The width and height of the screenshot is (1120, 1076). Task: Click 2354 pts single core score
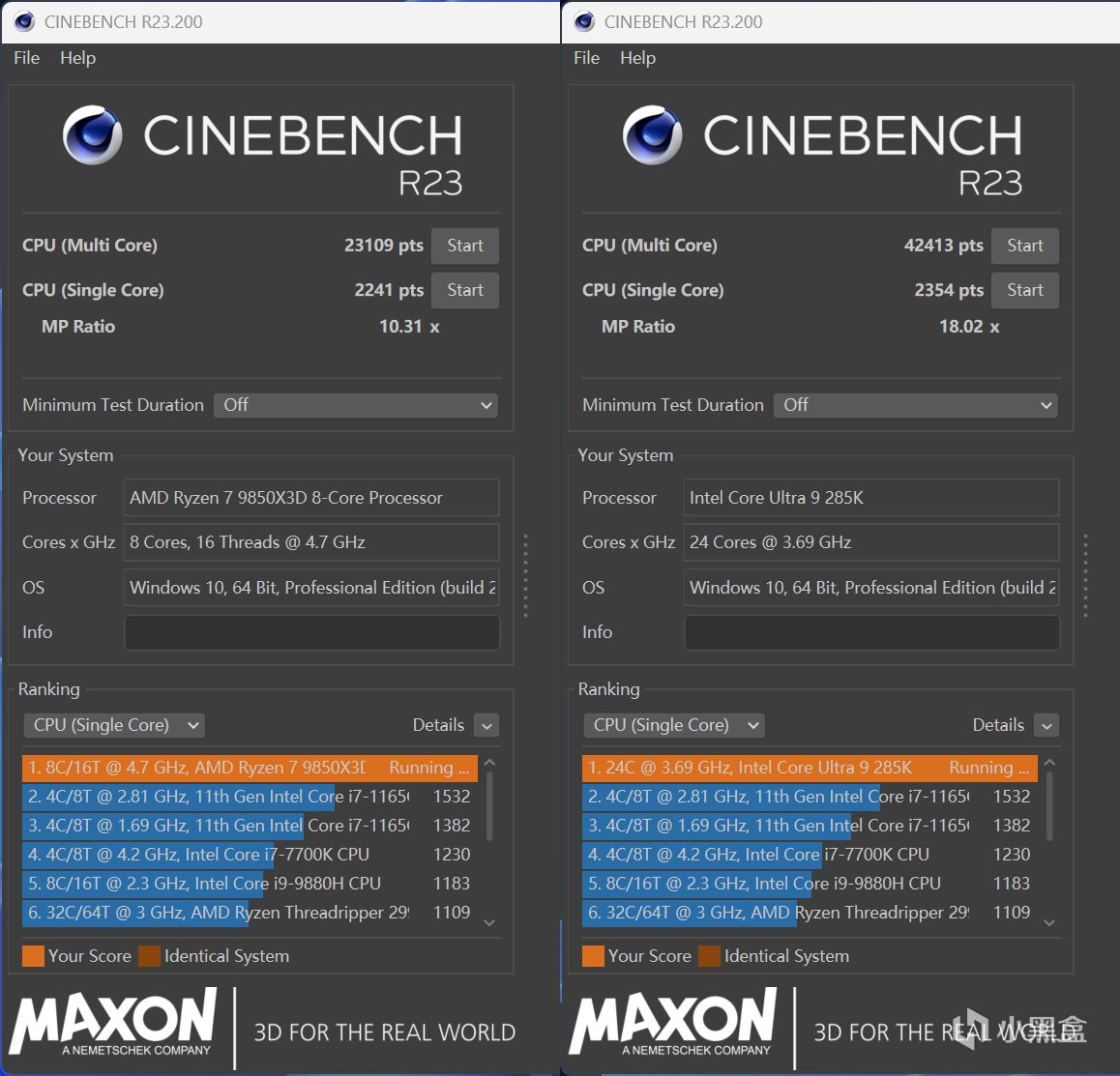(x=949, y=291)
